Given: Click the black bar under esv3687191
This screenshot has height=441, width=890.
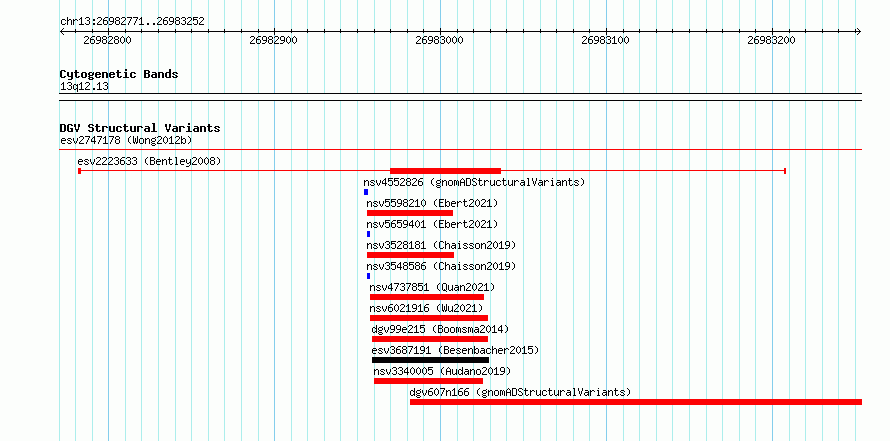Looking at the screenshot, I should pos(430,360).
